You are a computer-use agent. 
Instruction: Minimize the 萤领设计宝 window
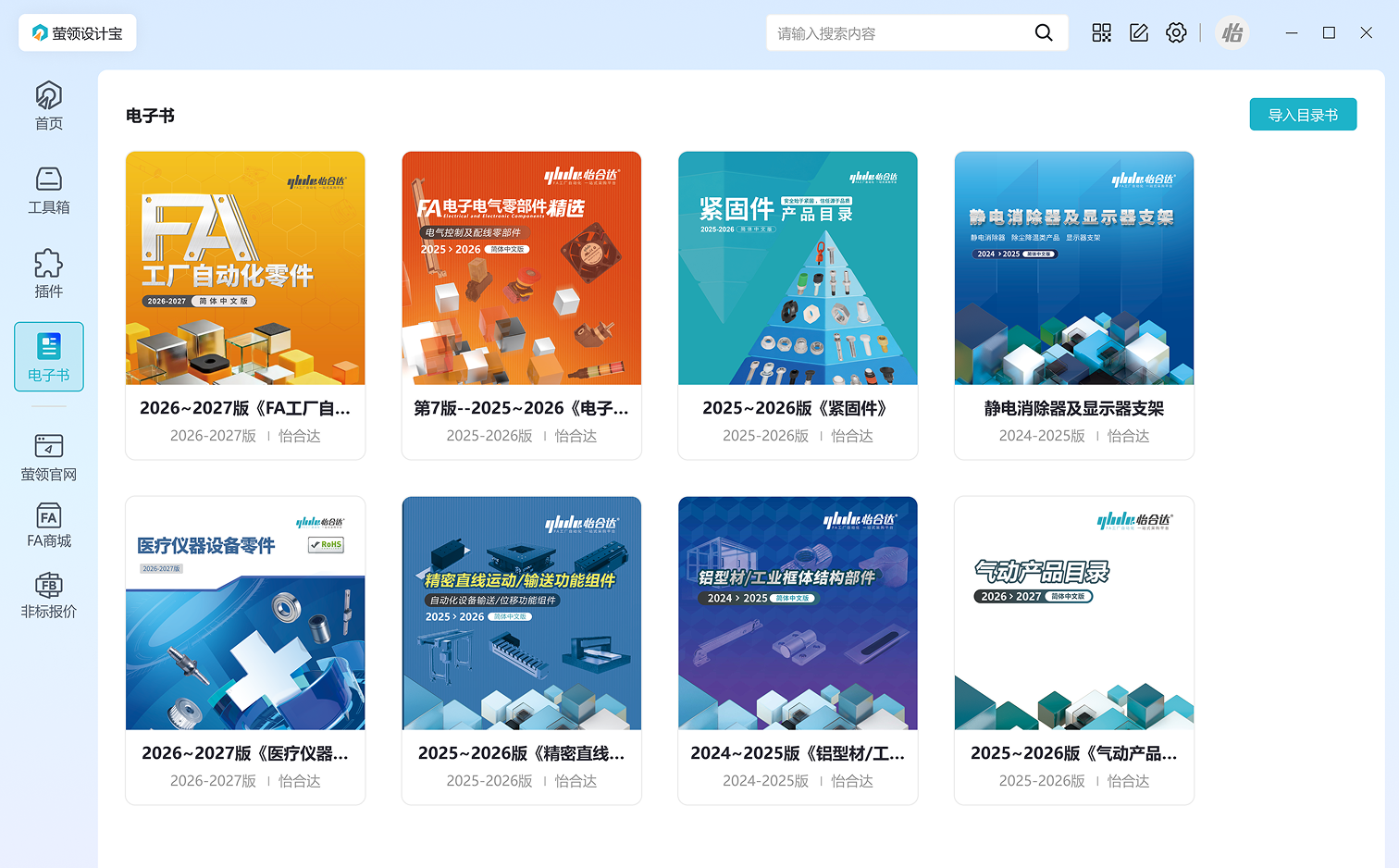coord(1292,33)
